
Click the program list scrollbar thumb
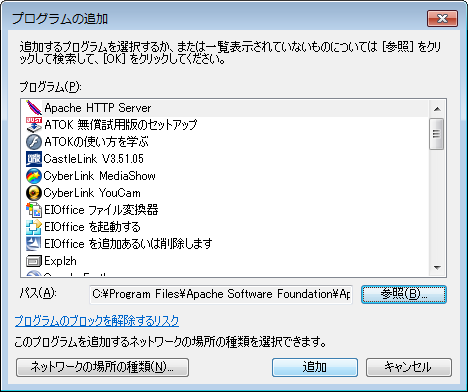pyautogui.click(x=437, y=134)
